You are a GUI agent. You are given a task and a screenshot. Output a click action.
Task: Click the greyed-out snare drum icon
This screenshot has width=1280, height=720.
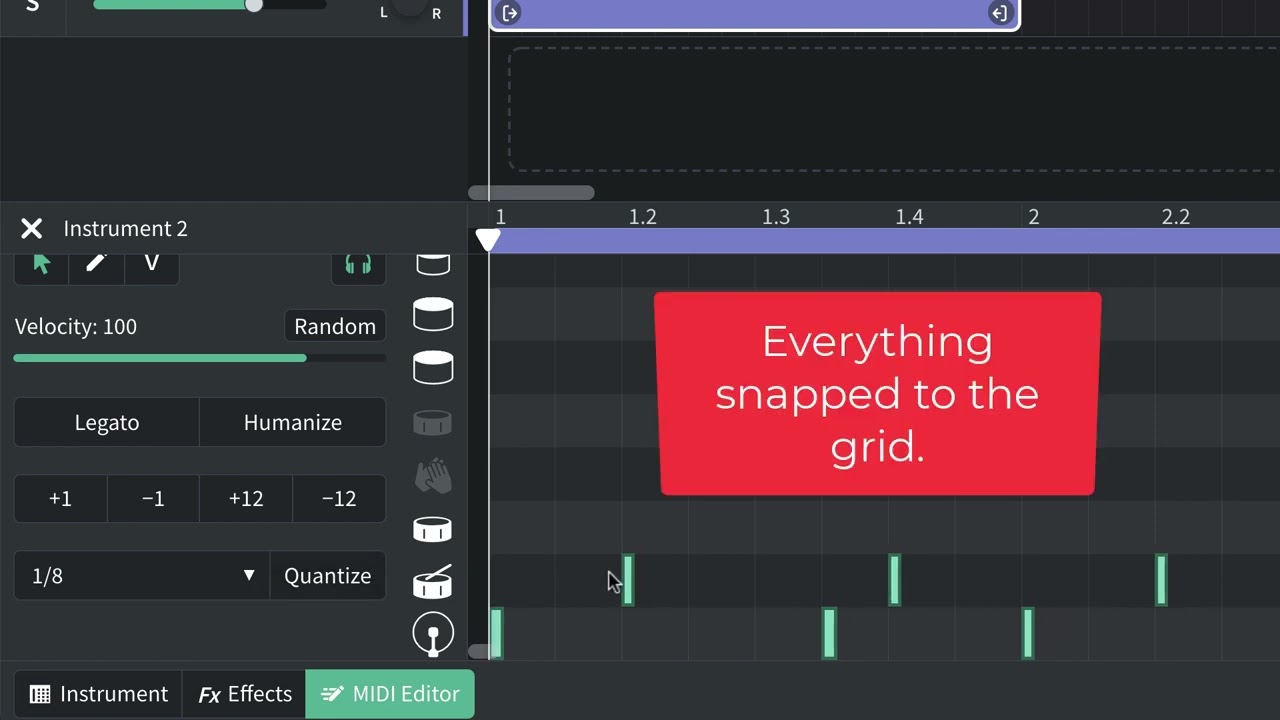[x=432, y=423]
